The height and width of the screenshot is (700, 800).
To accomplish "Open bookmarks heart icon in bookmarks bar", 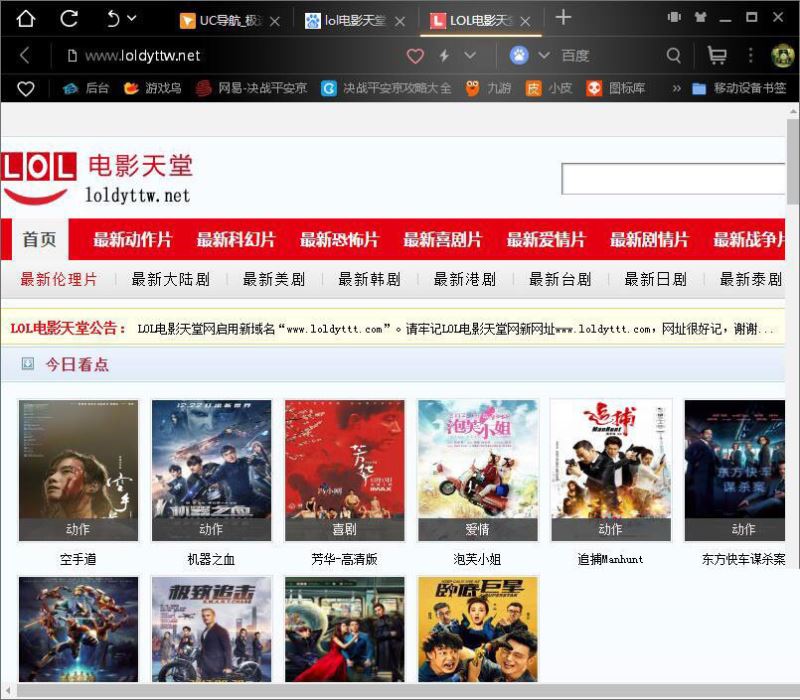I will pyautogui.click(x=26, y=89).
